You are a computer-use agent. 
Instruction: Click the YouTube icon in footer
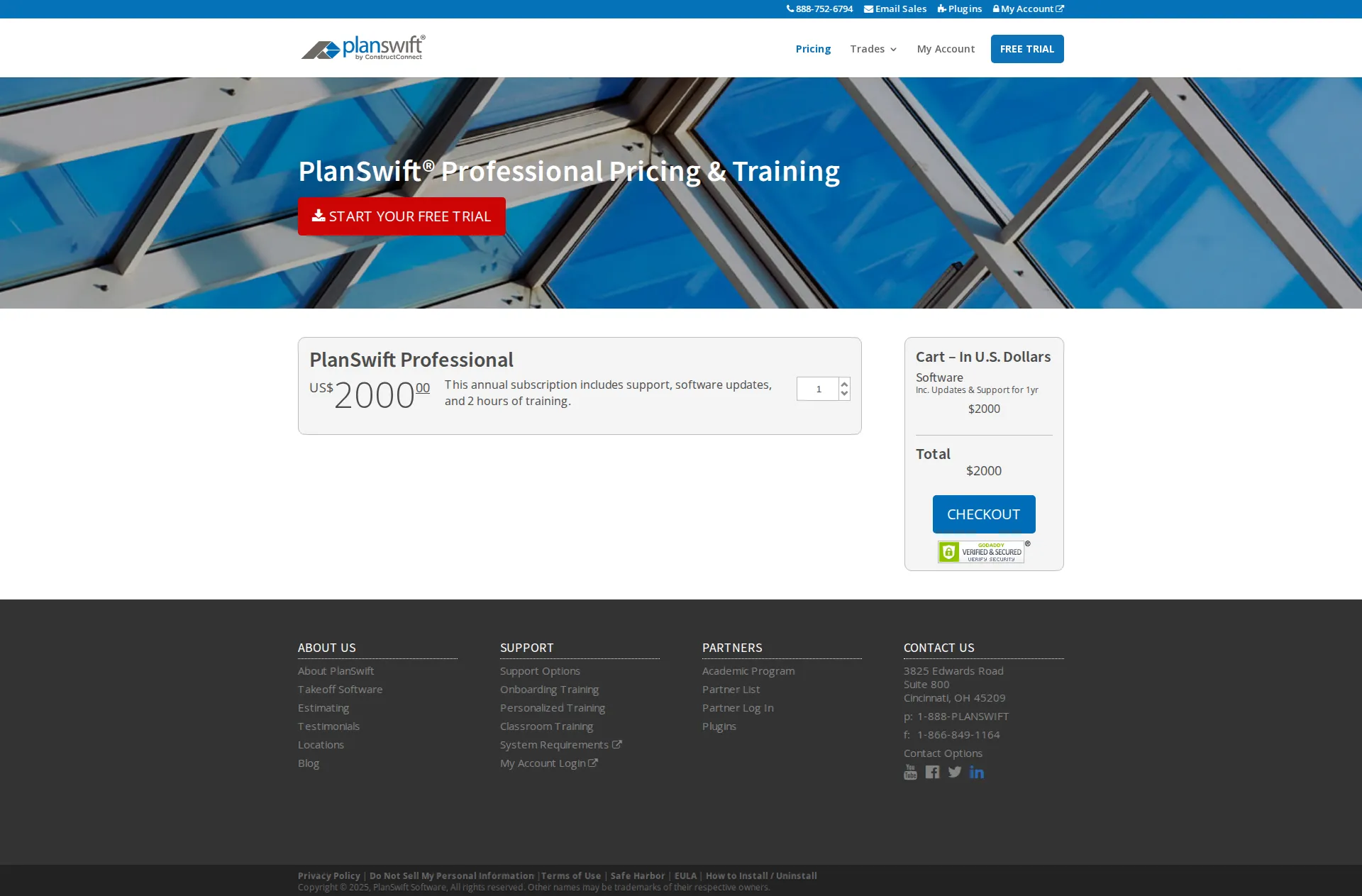point(910,773)
